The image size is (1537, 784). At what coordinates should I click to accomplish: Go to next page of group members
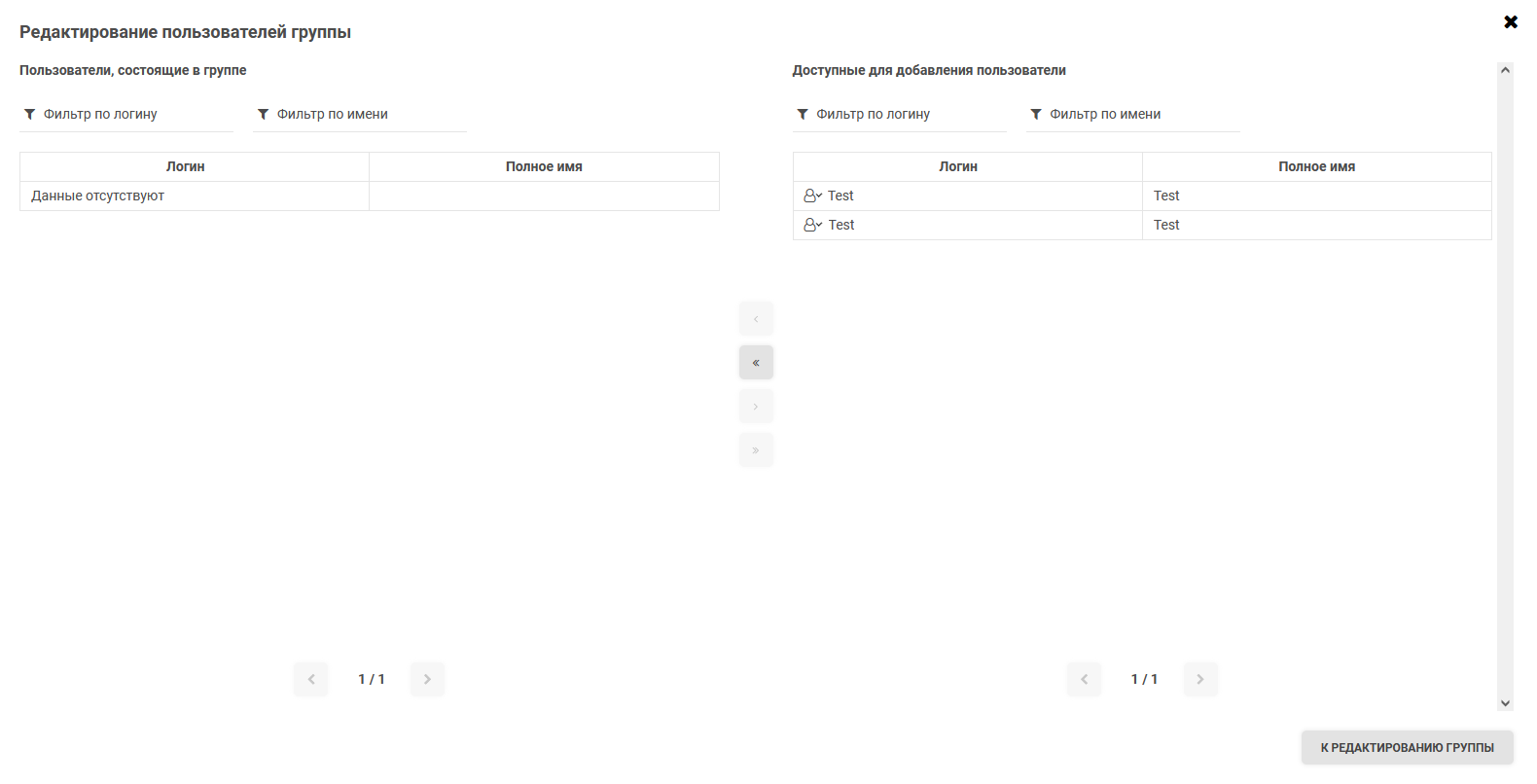click(x=427, y=679)
